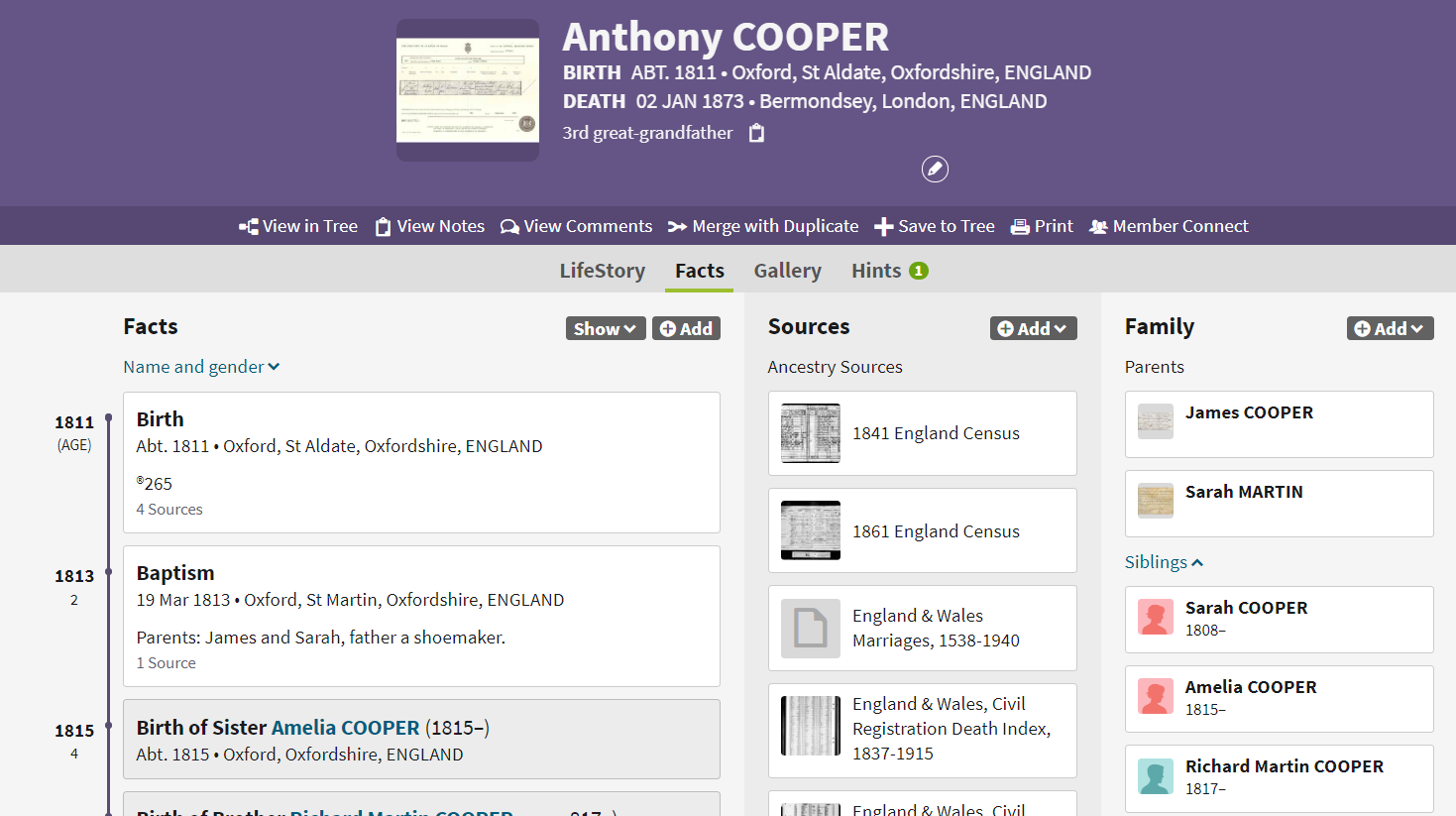Open the Baptism fact card
Viewport: 1456px width, 816px height.
[x=421, y=616]
